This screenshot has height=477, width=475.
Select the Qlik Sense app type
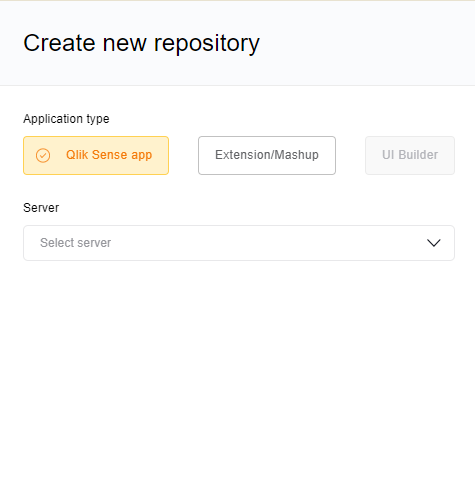click(x=96, y=155)
